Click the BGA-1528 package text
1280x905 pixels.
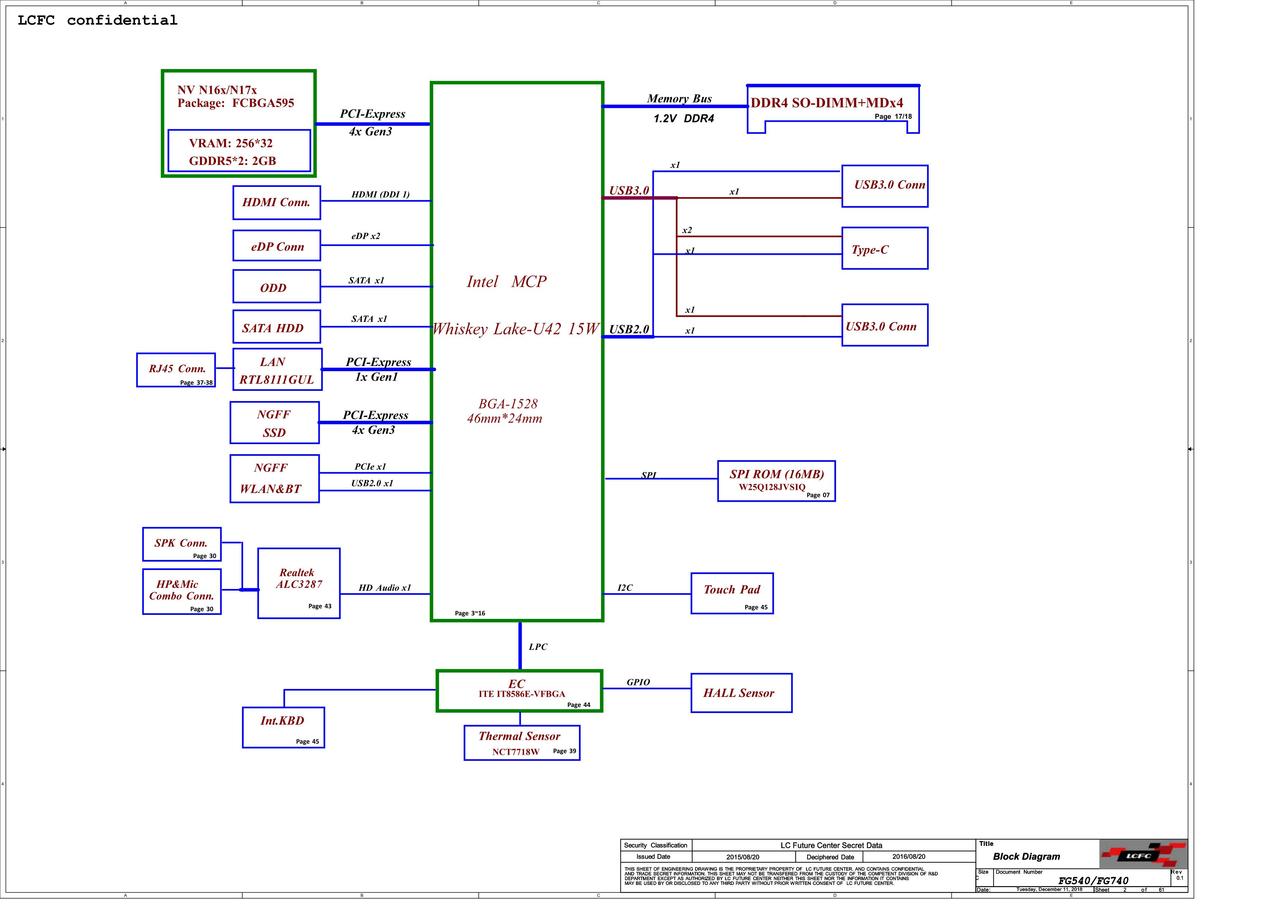[507, 404]
